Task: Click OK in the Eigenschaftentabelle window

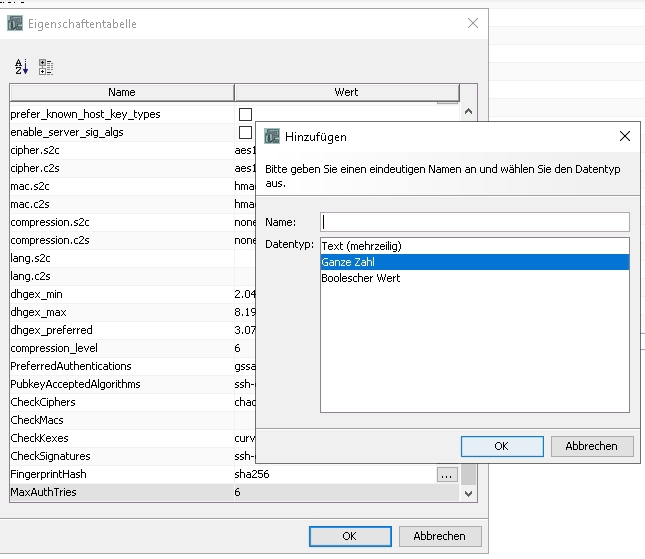Action: (x=349, y=536)
